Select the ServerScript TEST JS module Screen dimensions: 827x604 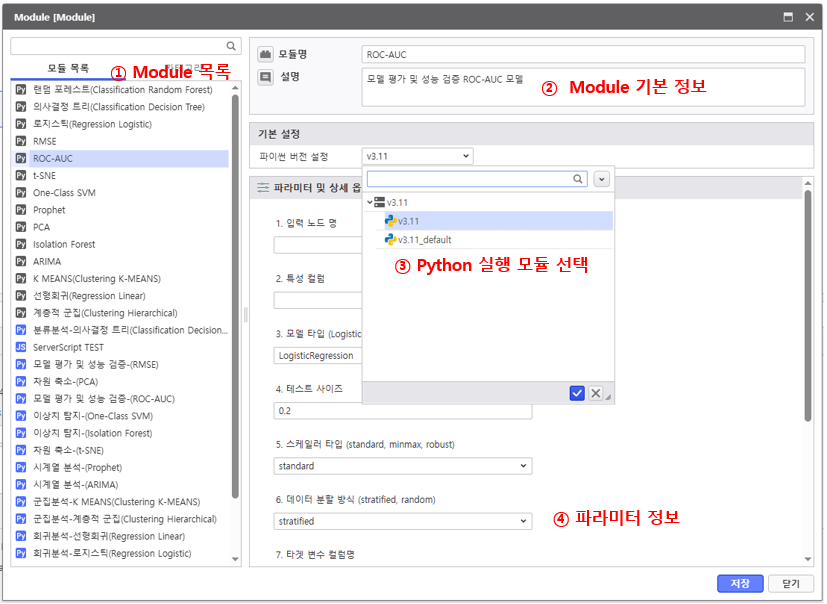point(67,347)
